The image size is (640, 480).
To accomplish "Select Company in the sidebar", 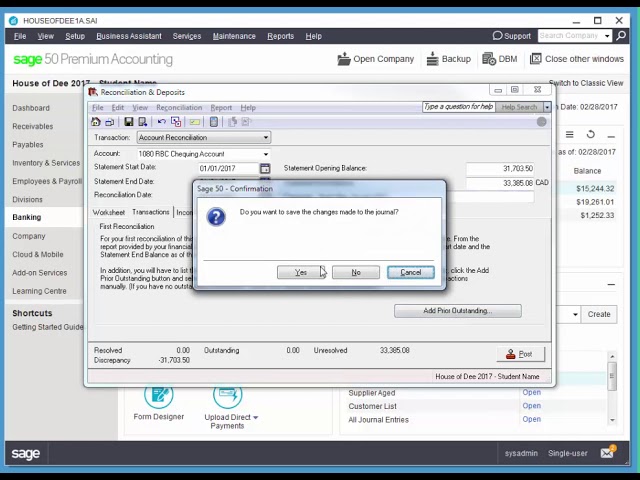I will click(x=29, y=236).
